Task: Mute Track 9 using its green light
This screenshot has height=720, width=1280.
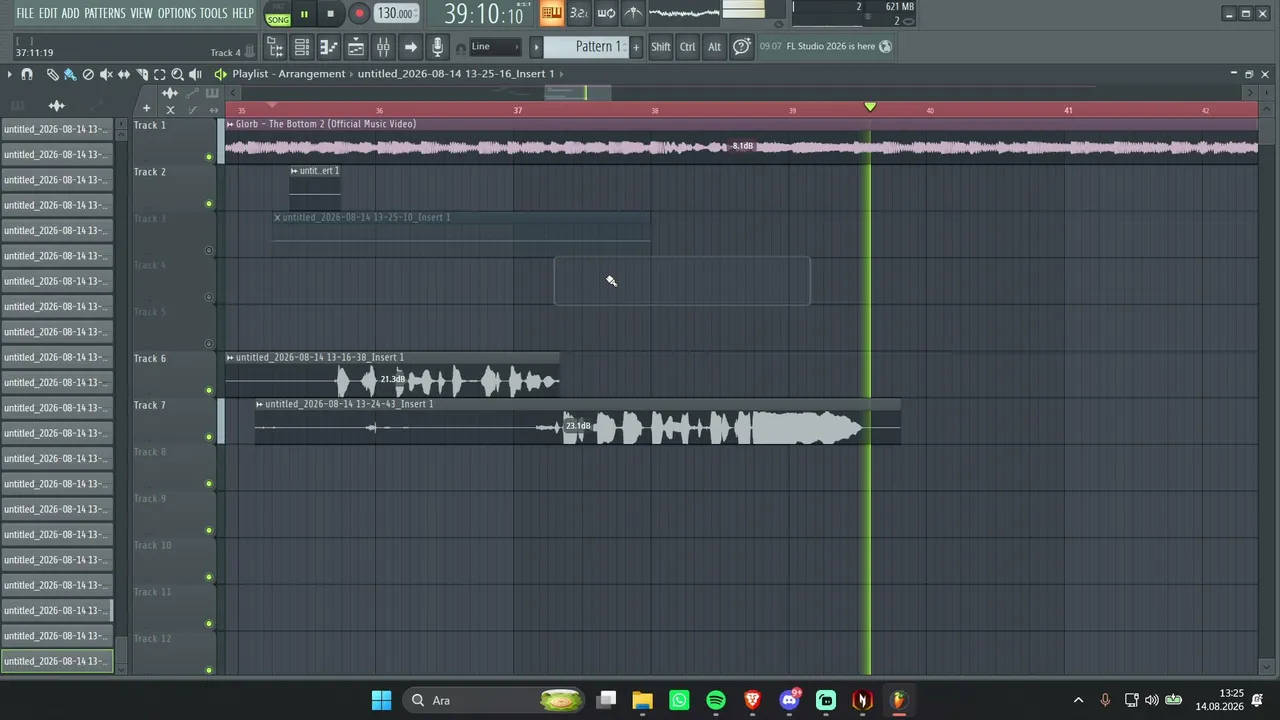Action: (x=209, y=530)
